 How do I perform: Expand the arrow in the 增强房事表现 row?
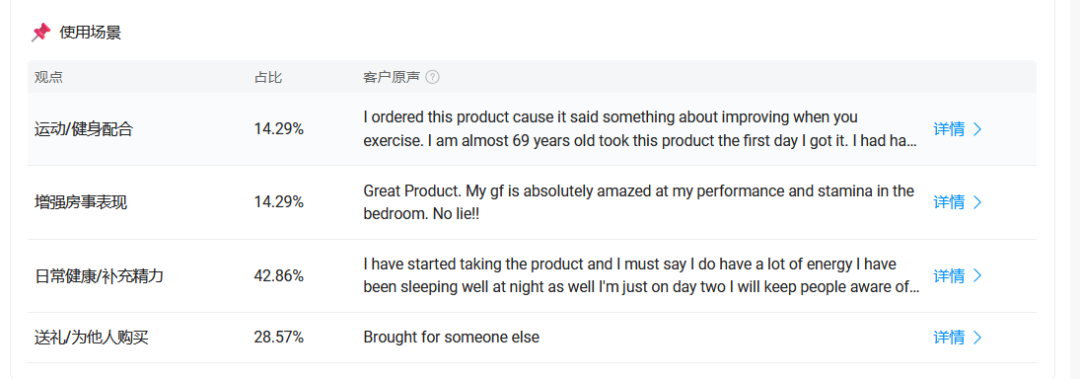click(977, 202)
